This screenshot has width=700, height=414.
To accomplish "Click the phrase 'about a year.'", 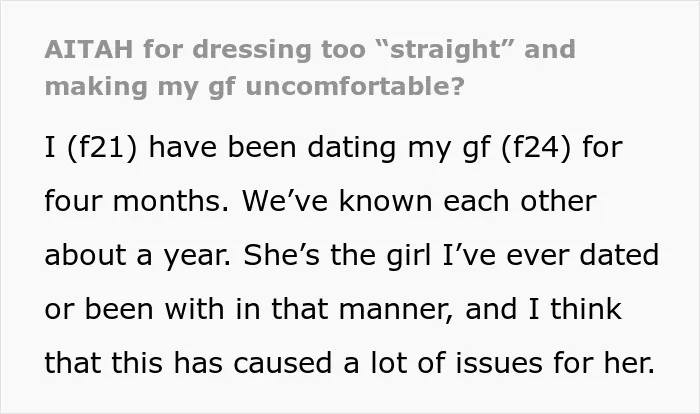I will [138, 255].
